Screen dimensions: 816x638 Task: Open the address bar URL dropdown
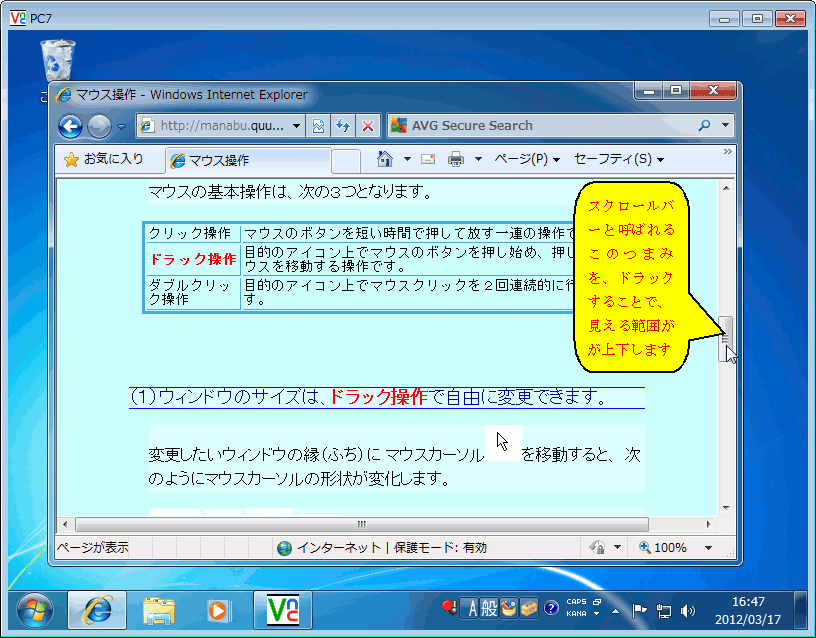pyautogui.click(x=298, y=126)
